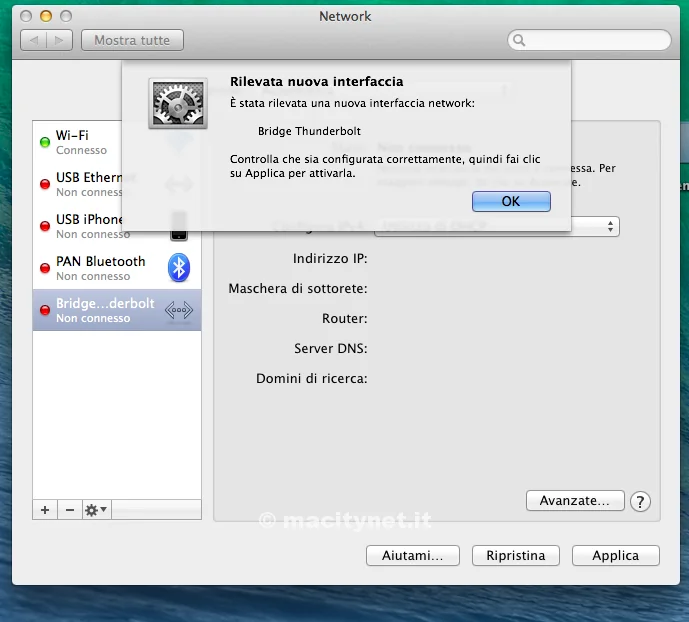Go forward with the right arrow

[x=59, y=40]
